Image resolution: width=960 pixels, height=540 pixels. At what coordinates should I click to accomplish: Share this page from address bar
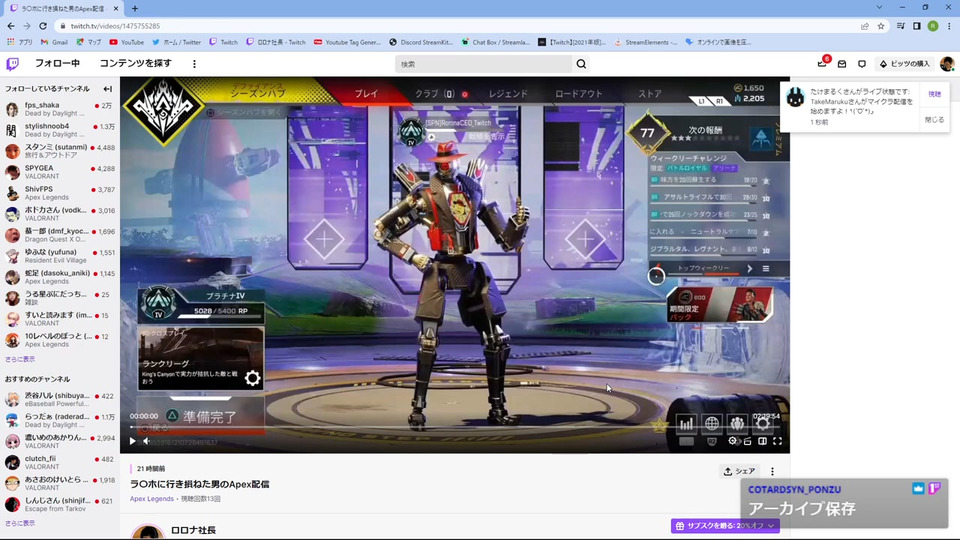click(864, 26)
